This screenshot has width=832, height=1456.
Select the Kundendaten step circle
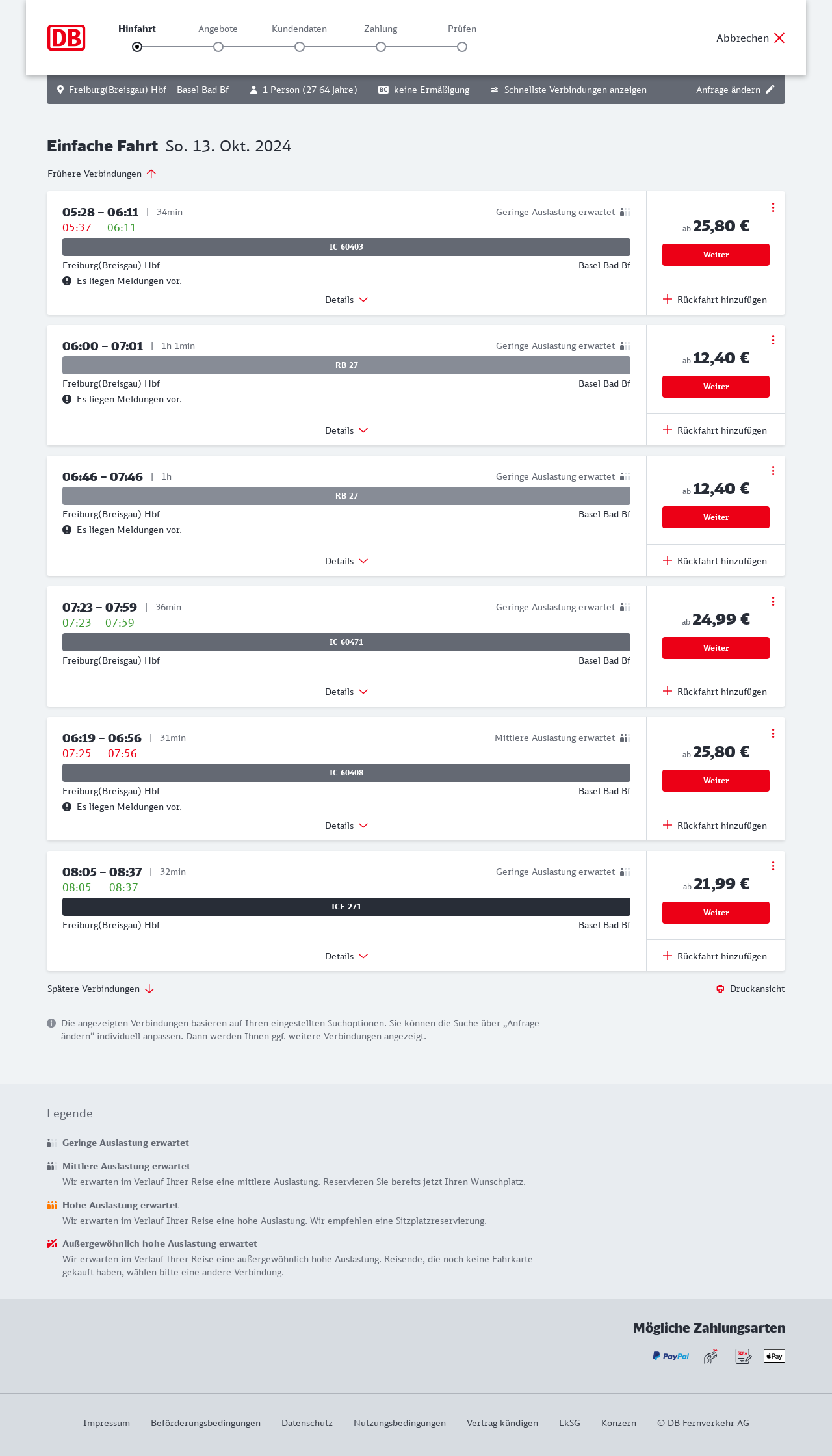(x=300, y=47)
